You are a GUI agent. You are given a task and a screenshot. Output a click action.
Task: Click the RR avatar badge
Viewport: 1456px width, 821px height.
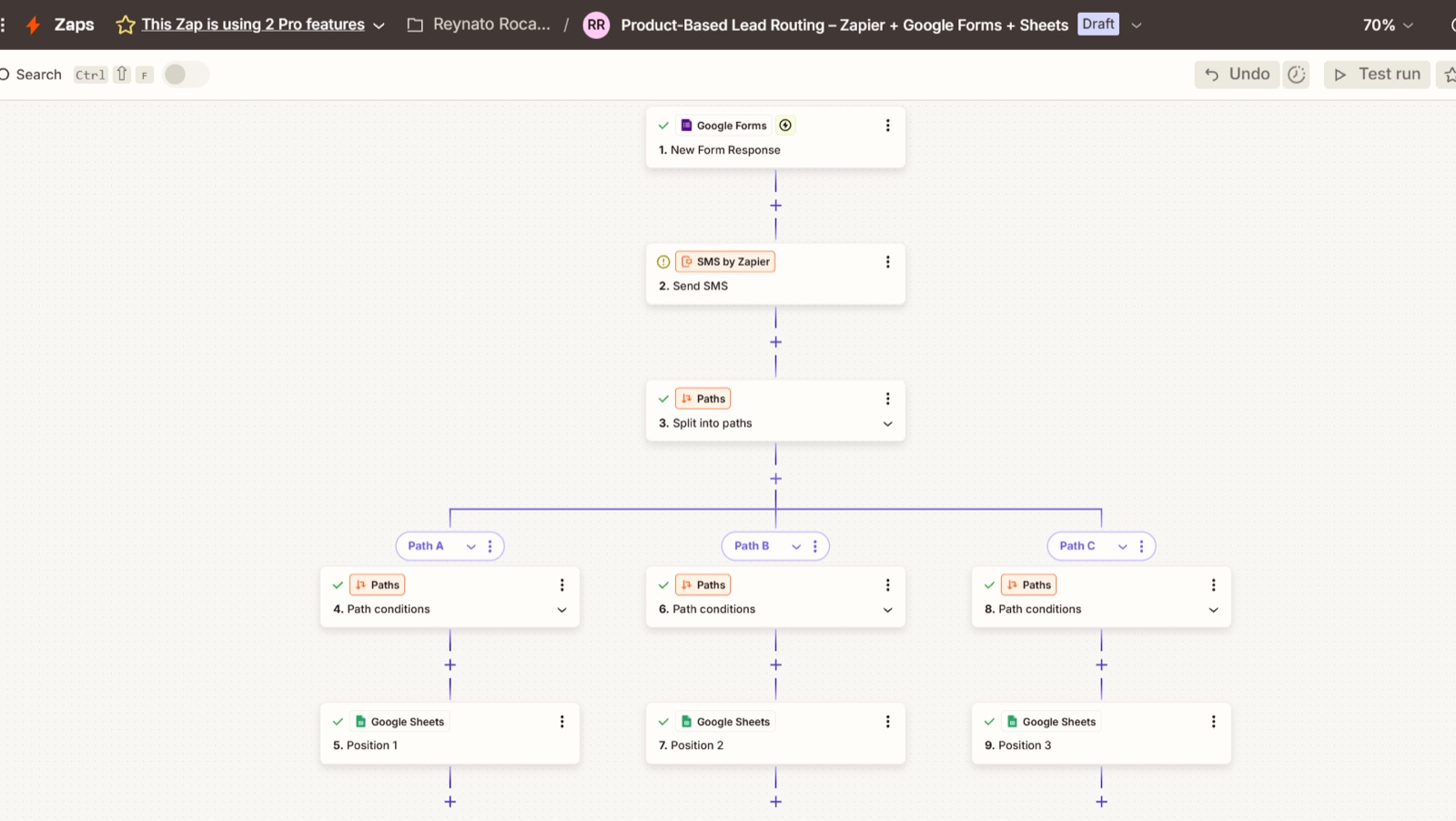coord(596,25)
